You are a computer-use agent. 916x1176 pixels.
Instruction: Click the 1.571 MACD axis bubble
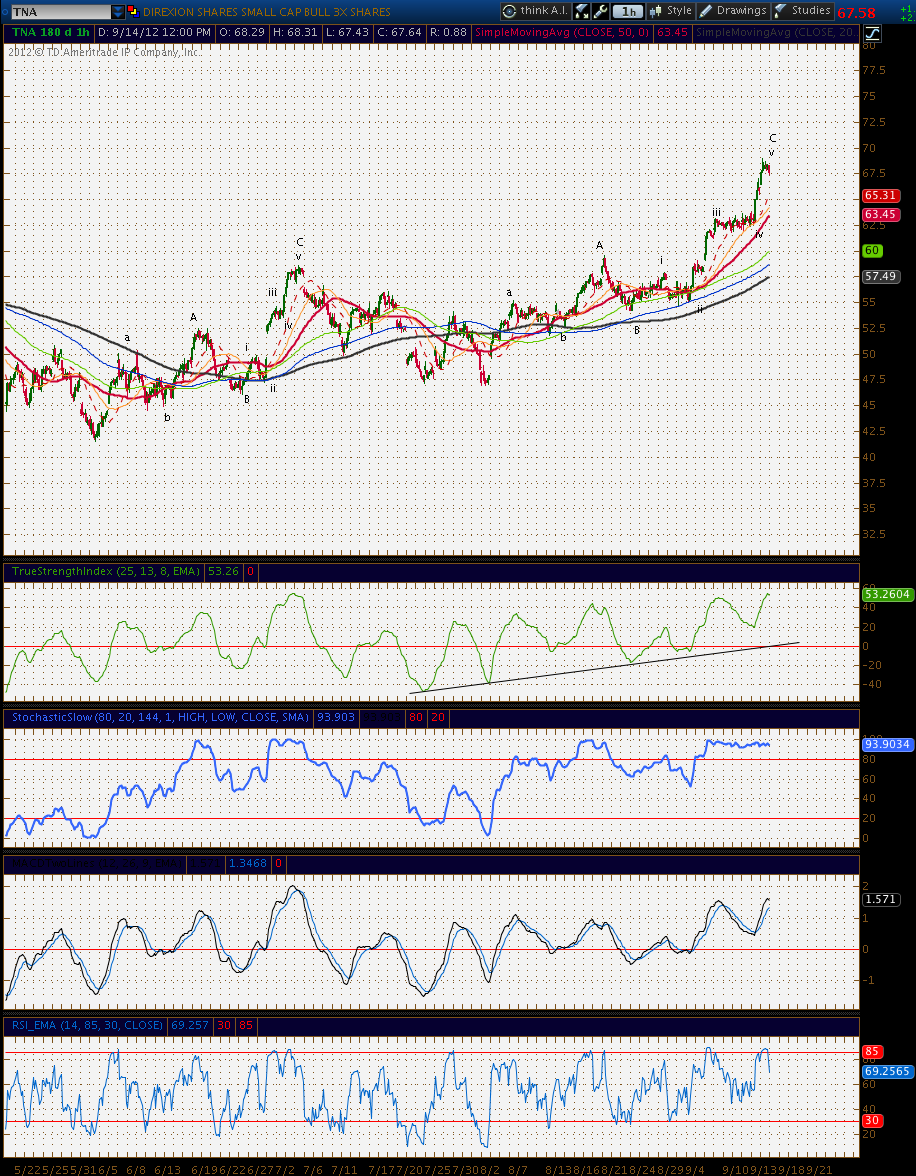click(x=881, y=899)
